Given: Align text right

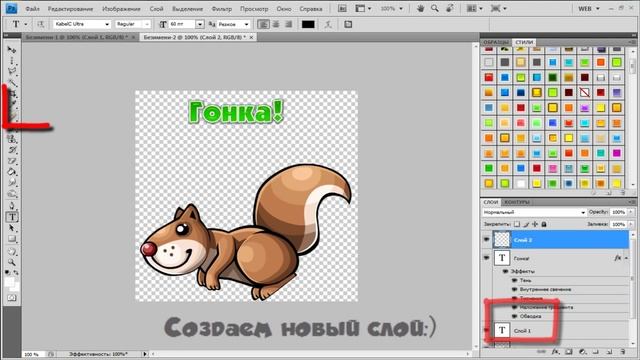Looking at the screenshot, I should (x=289, y=24).
